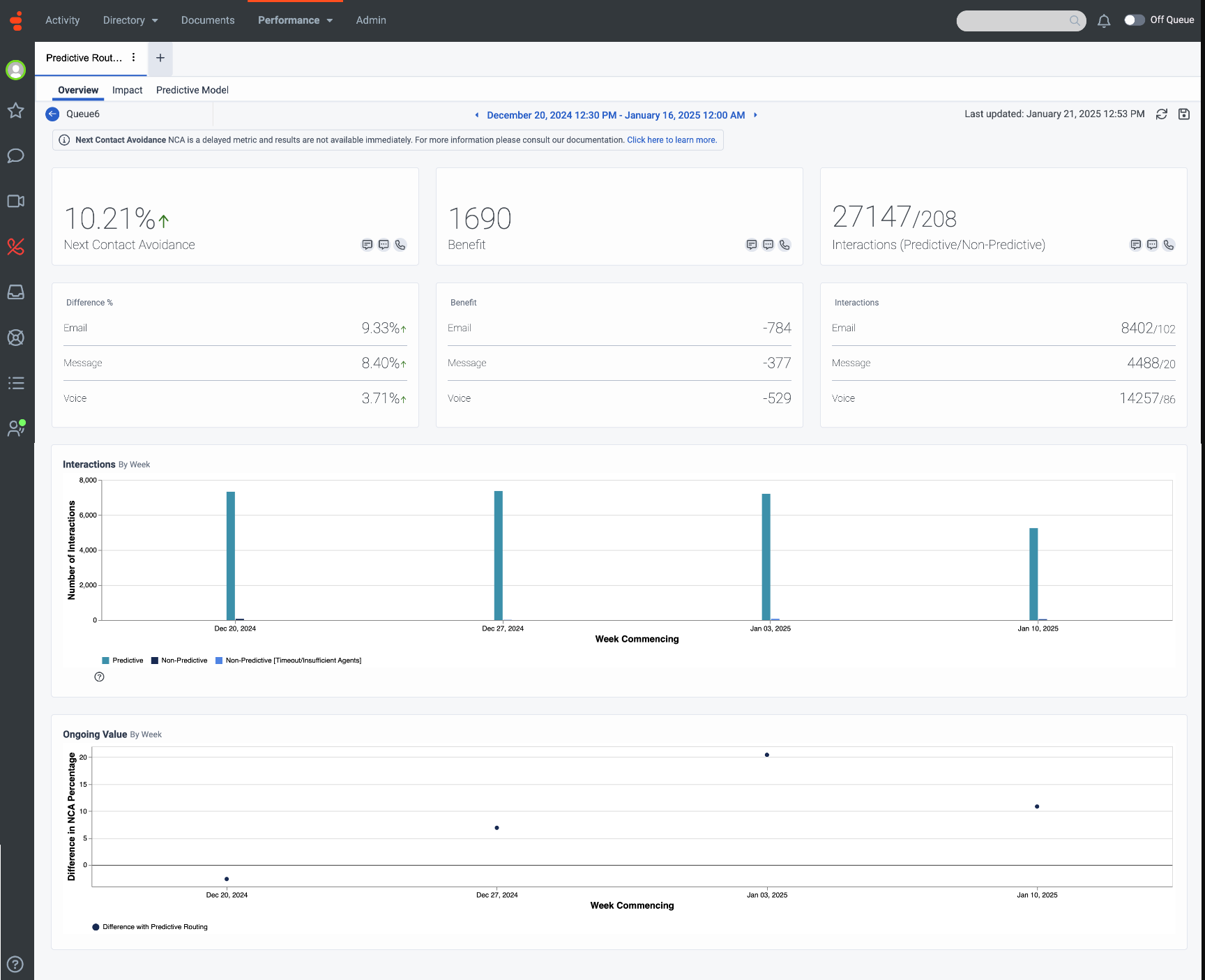Click the save view icon
Screen dimensions: 1205x980
[x=1183, y=114]
